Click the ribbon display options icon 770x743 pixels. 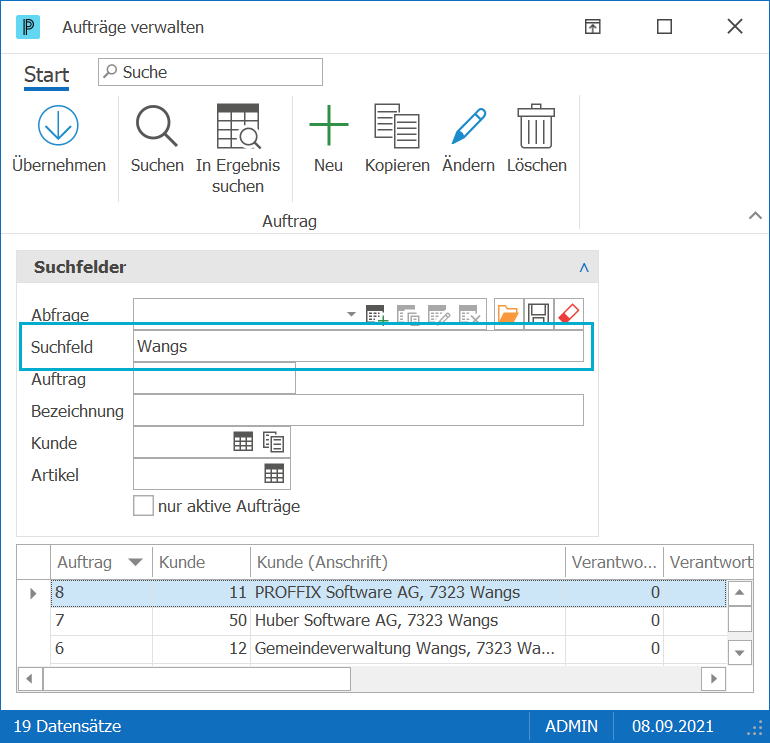(593, 27)
